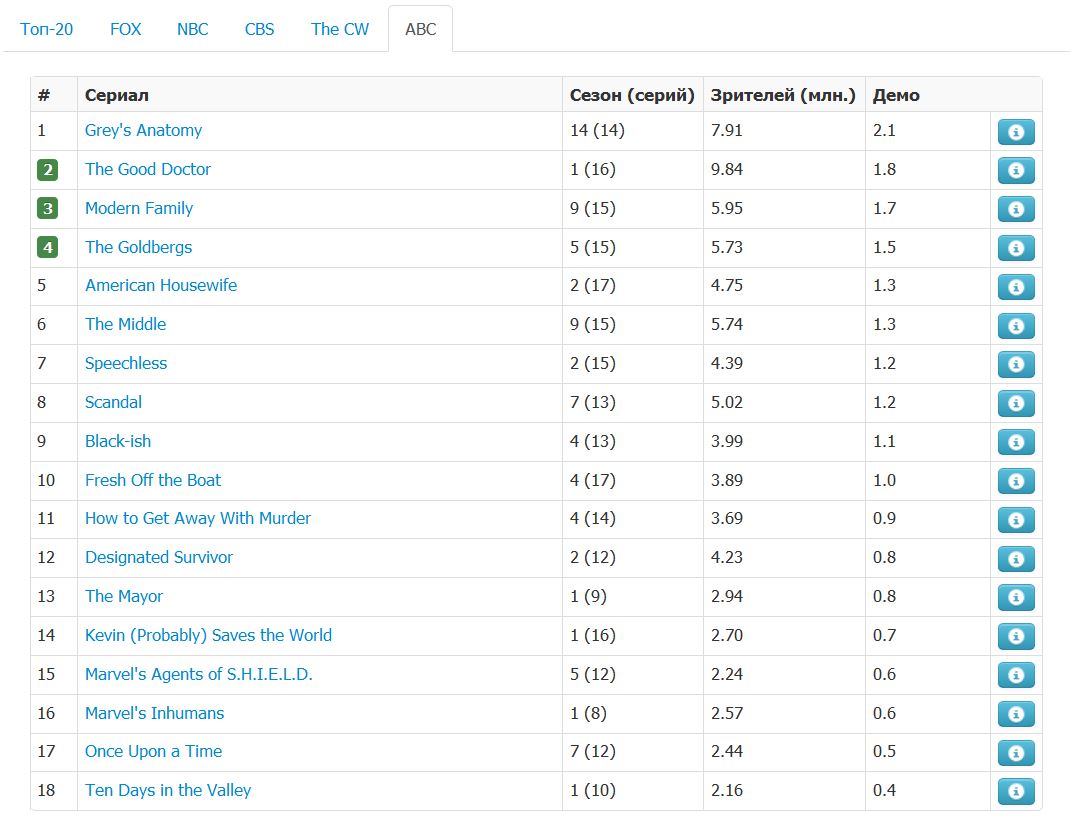Open Grey's Anatomy series link

(143, 130)
